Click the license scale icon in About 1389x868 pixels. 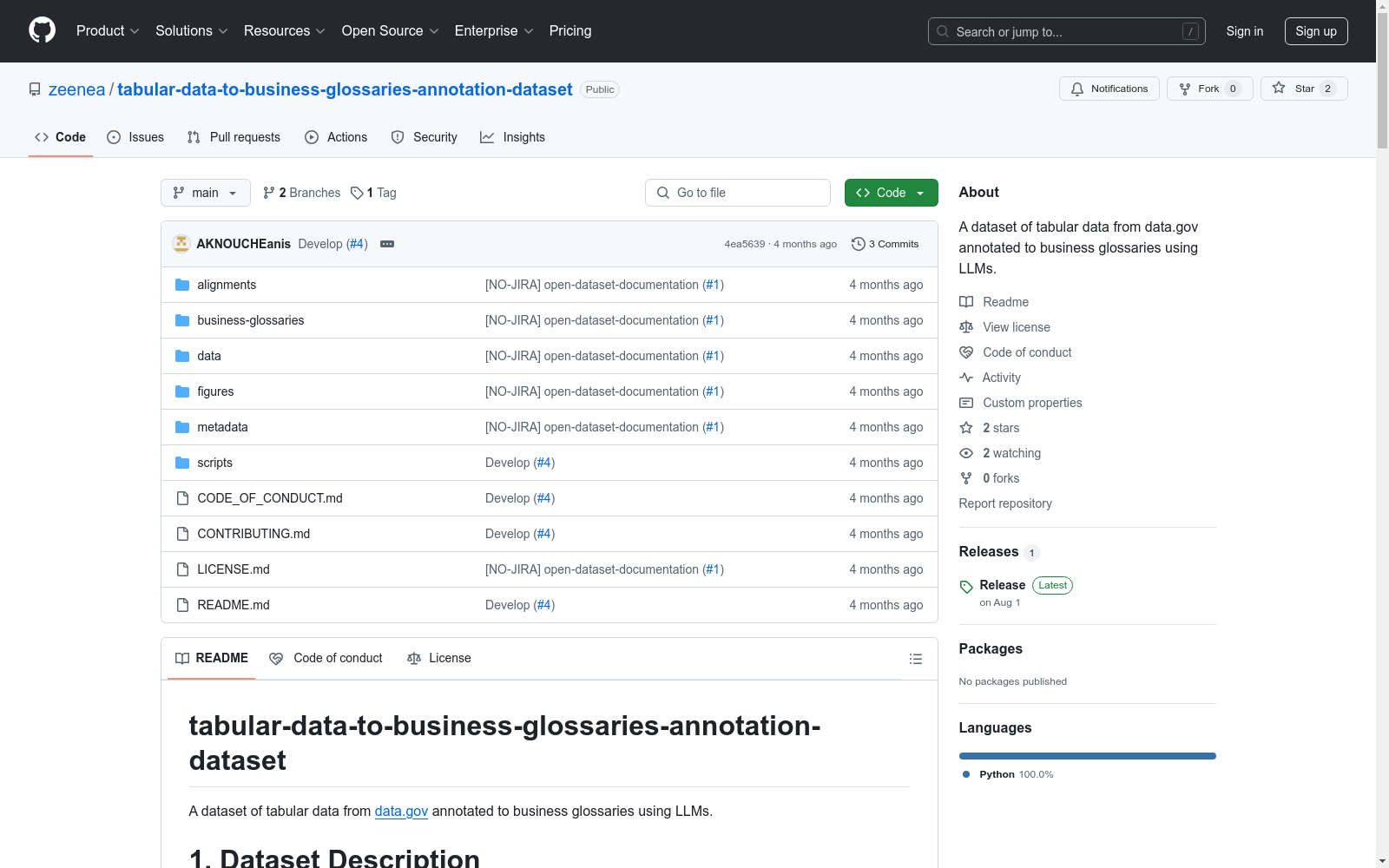966,327
